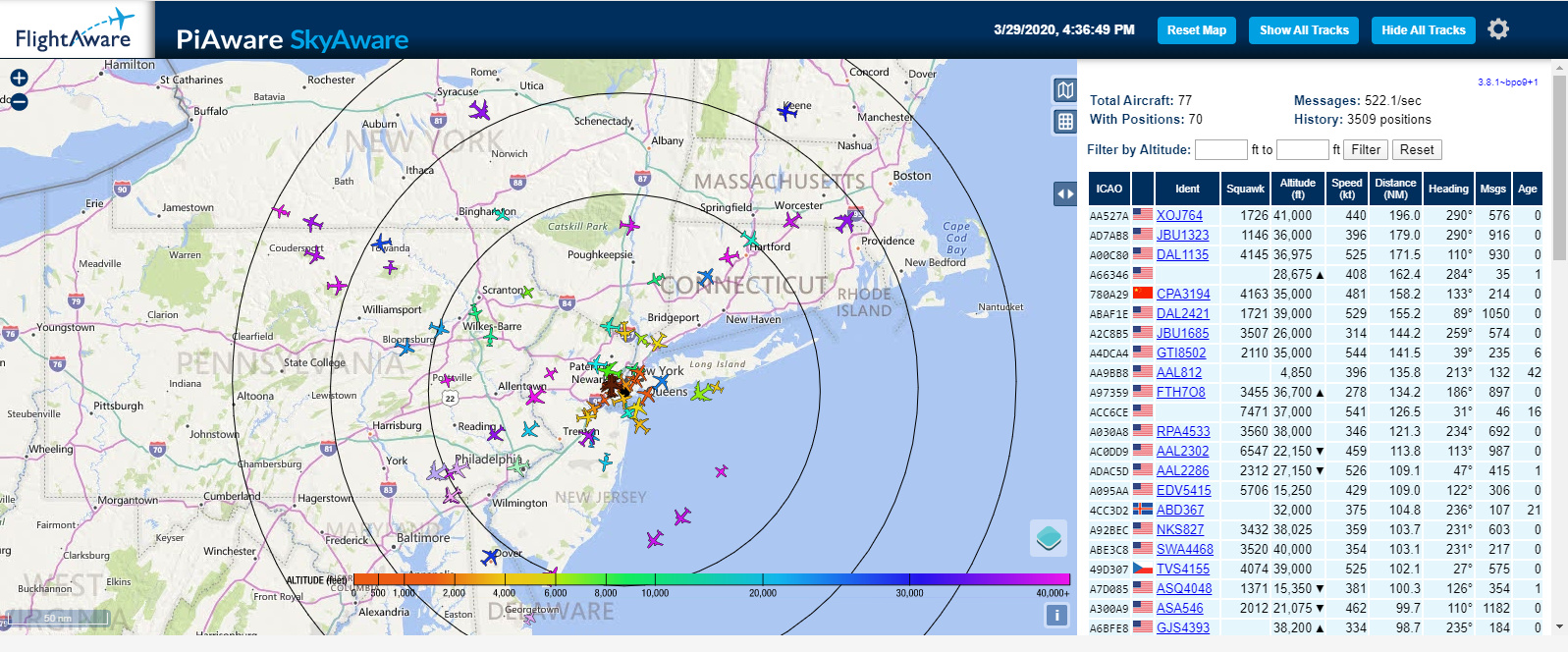
Task: Open flight link RPA4533
Action: click(x=1183, y=431)
